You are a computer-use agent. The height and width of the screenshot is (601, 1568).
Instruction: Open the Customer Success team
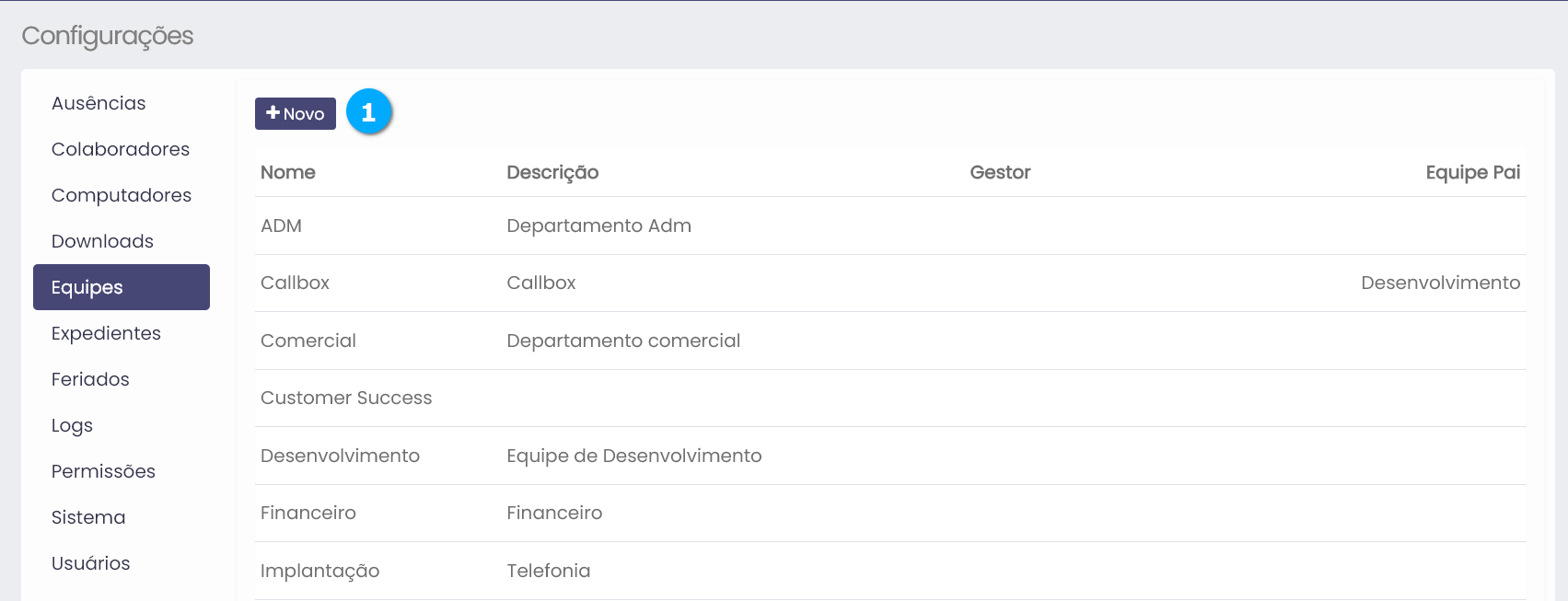(x=346, y=398)
